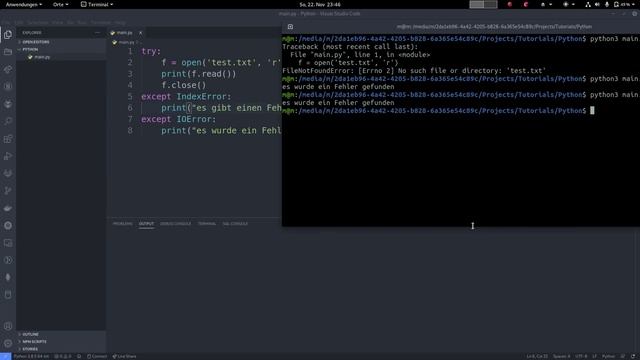Switch to the first workspace in the workspace switcher

[x=476, y=4]
